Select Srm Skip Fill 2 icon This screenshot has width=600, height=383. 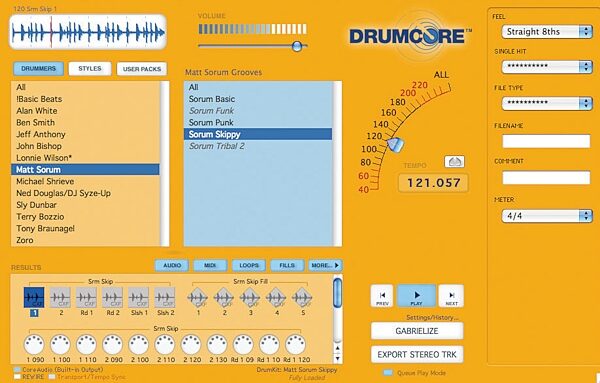coord(224,297)
